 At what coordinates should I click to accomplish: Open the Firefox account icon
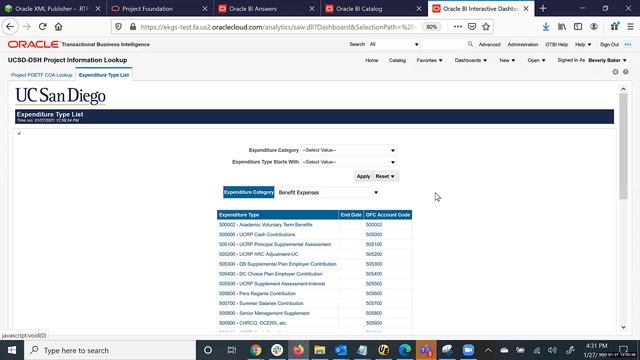click(594, 27)
